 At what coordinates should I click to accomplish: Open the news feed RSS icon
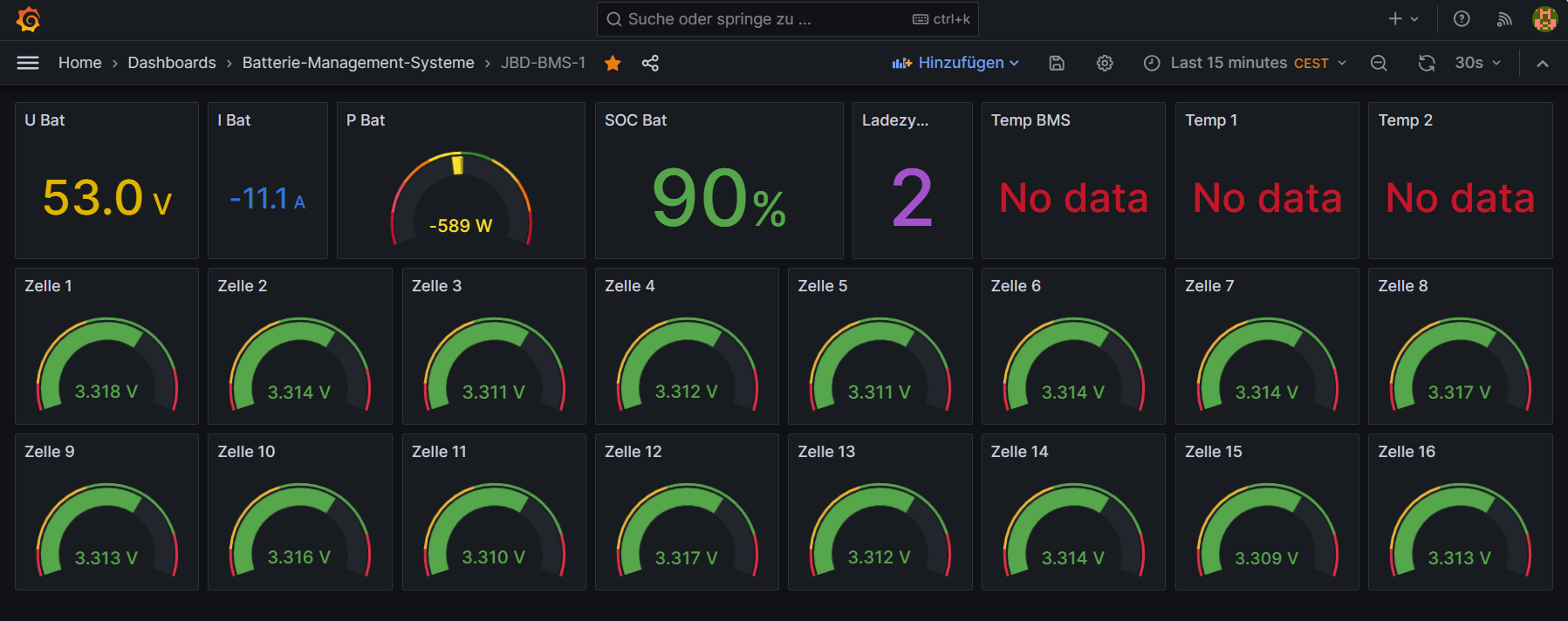coord(1504,19)
